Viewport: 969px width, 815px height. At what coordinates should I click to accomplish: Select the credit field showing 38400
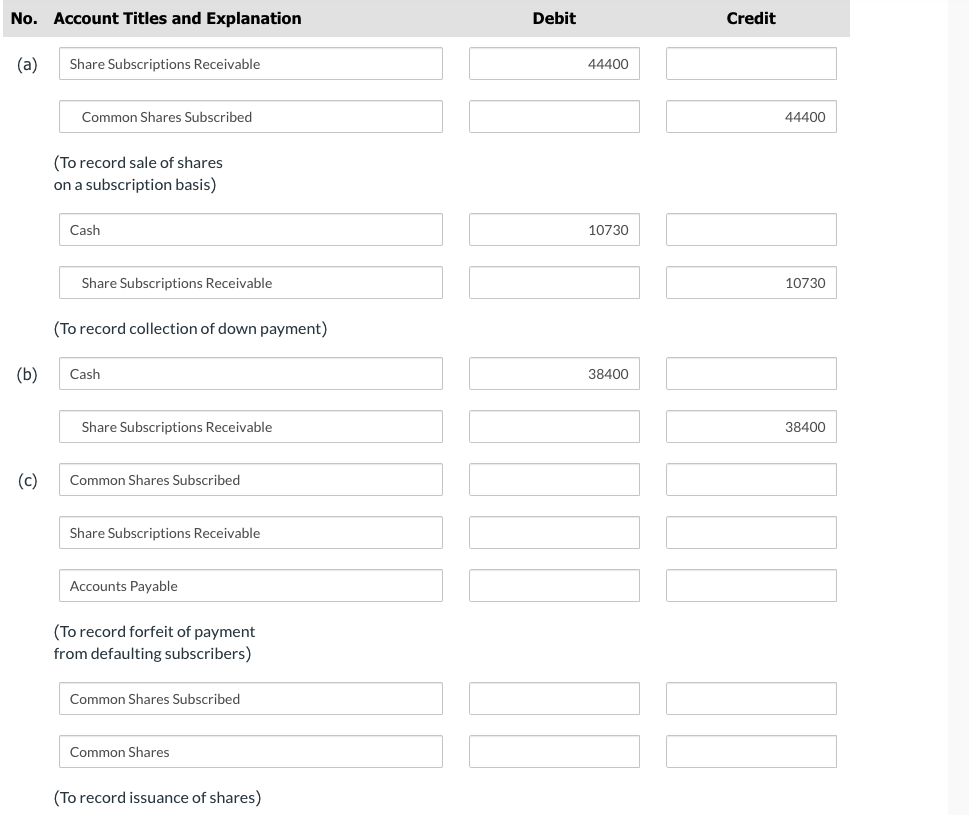coord(751,427)
